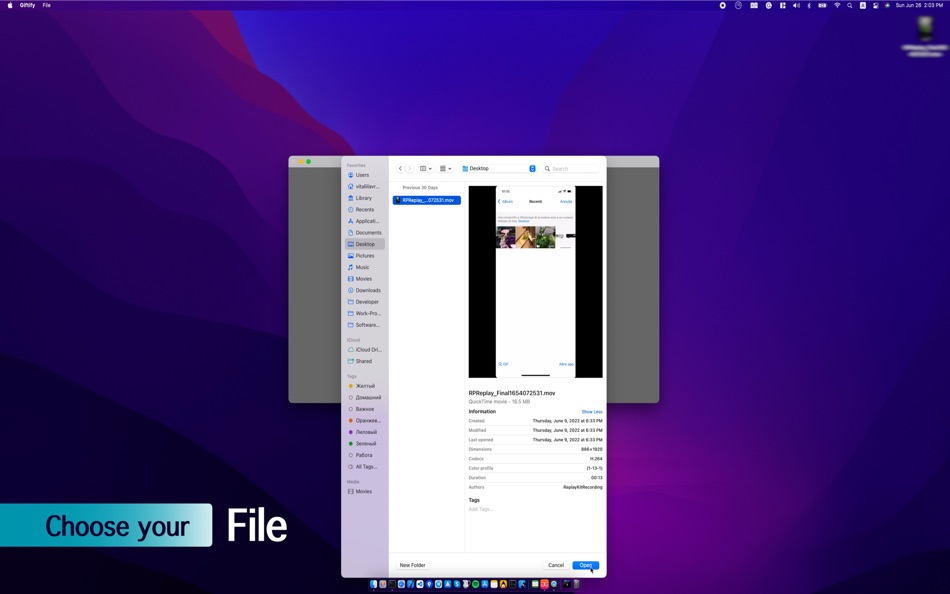The width and height of the screenshot is (950, 594).
Task: Click the 886×1920 Dimensions value
Action: pyautogui.click(x=591, y=449)
